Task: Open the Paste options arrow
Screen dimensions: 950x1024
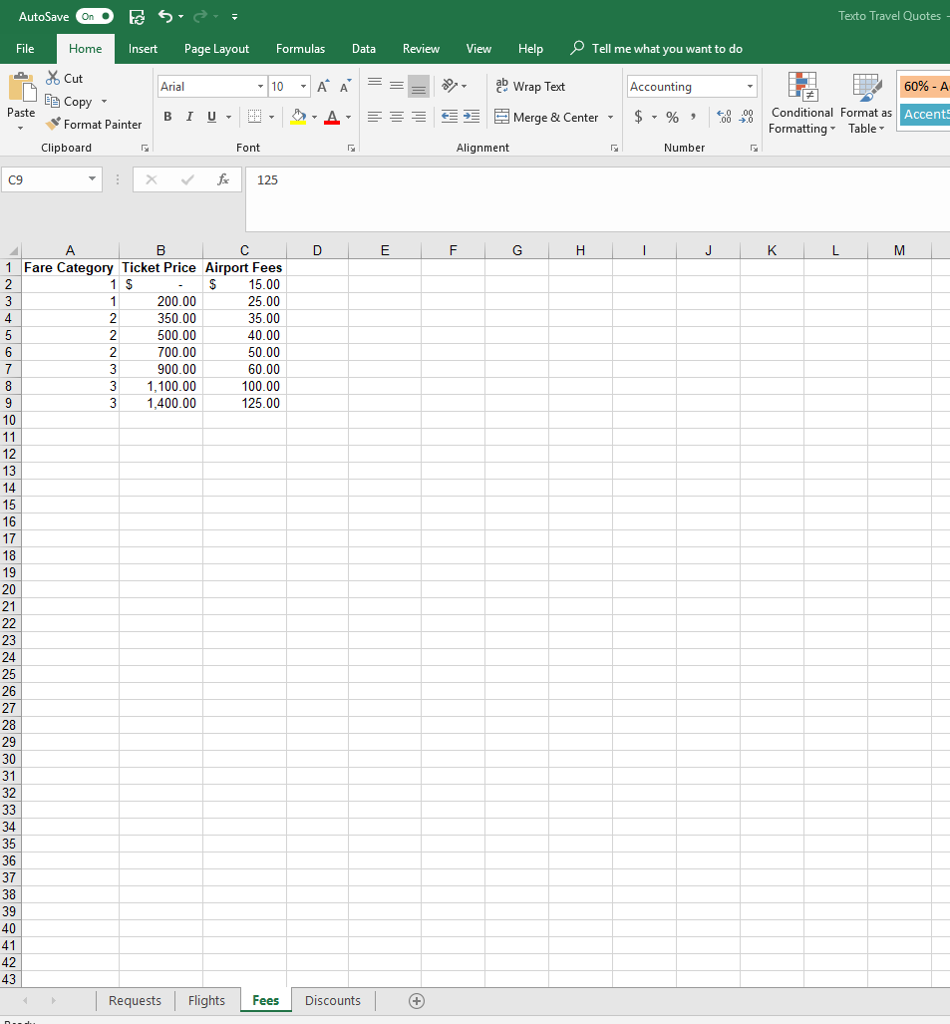Action: click(x=21, y=128)
